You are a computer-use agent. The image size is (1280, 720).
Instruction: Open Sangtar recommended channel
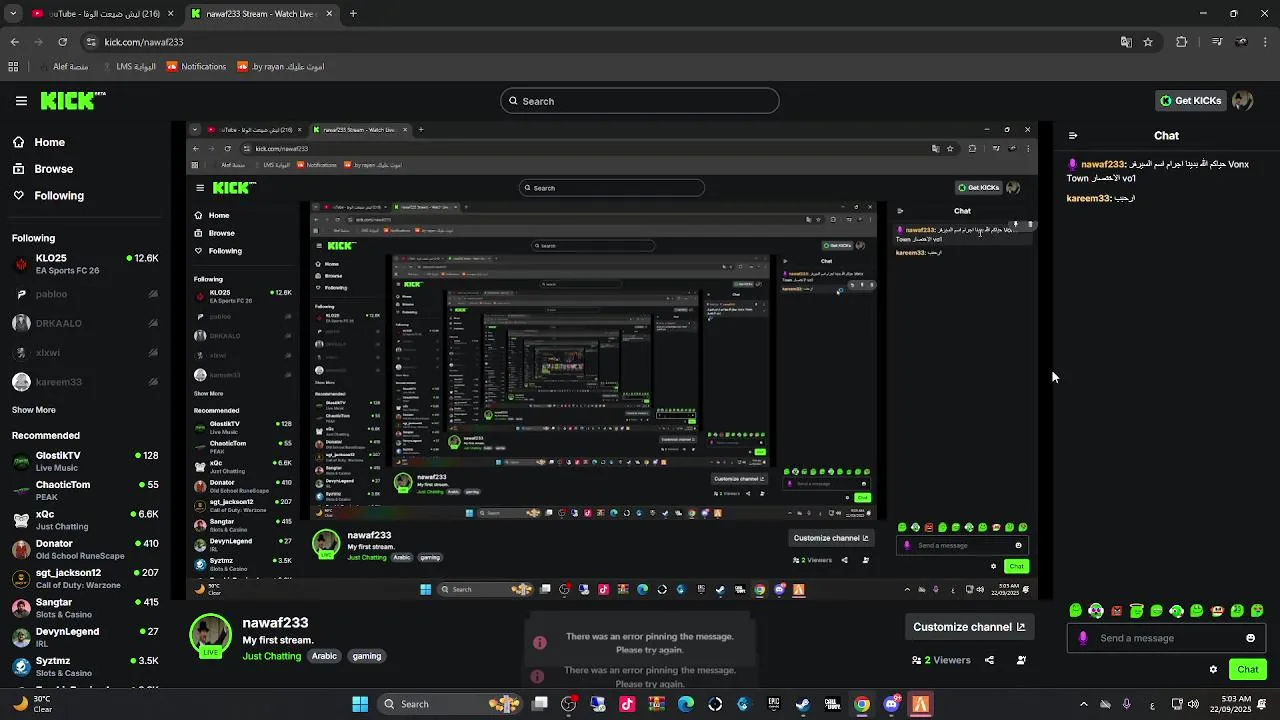pos(84,608)
